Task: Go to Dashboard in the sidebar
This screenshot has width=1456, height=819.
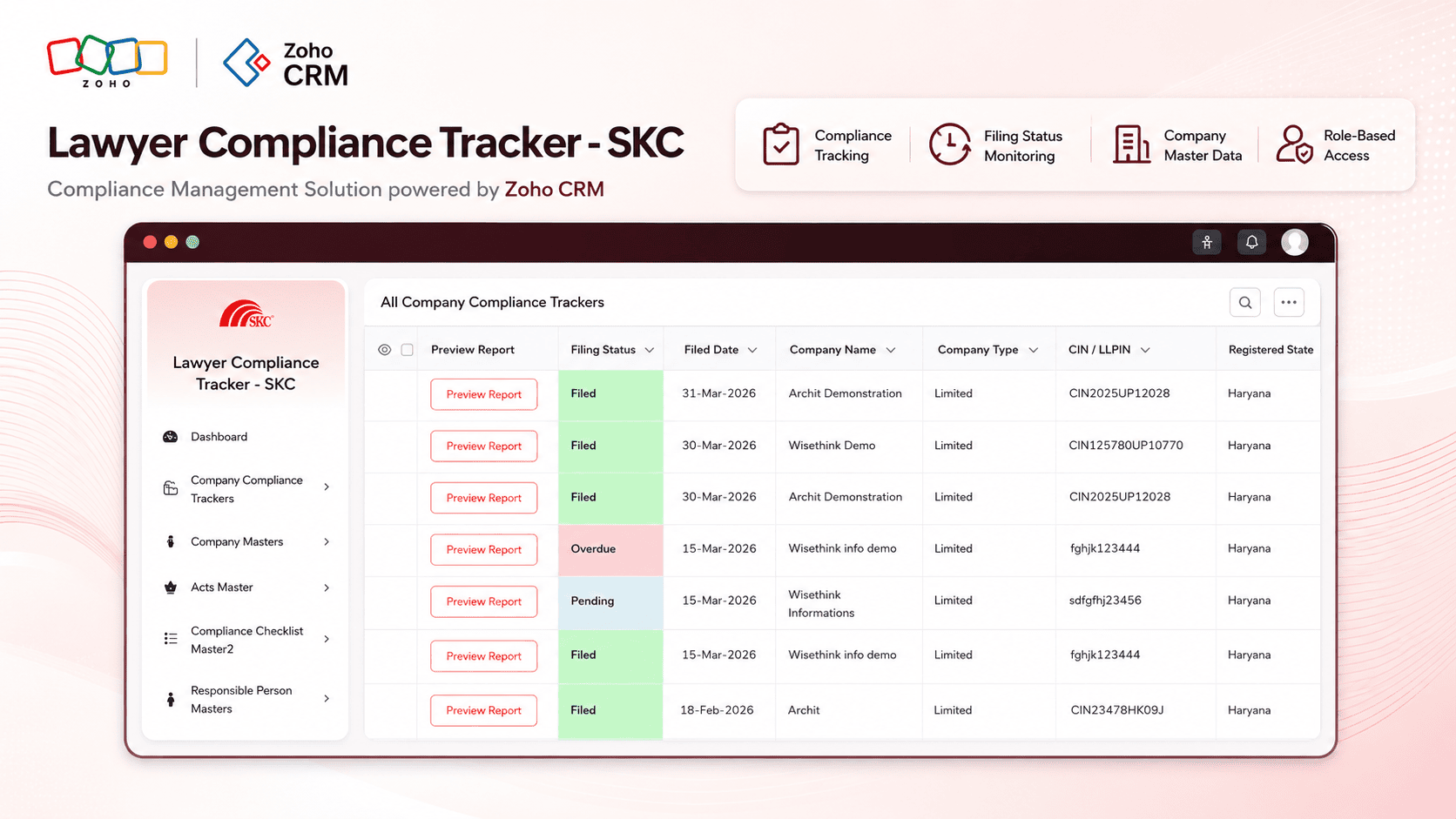Action: [219, 437]
